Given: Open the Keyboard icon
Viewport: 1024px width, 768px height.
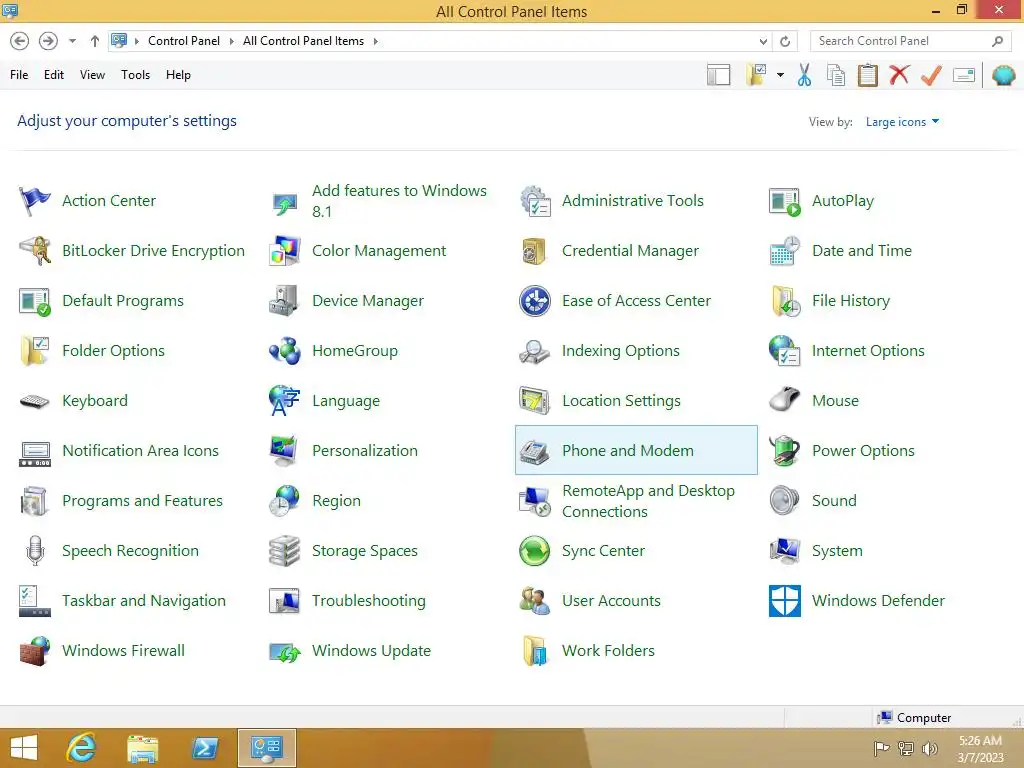Looking at the screenshot, I should tap(35, 401).
